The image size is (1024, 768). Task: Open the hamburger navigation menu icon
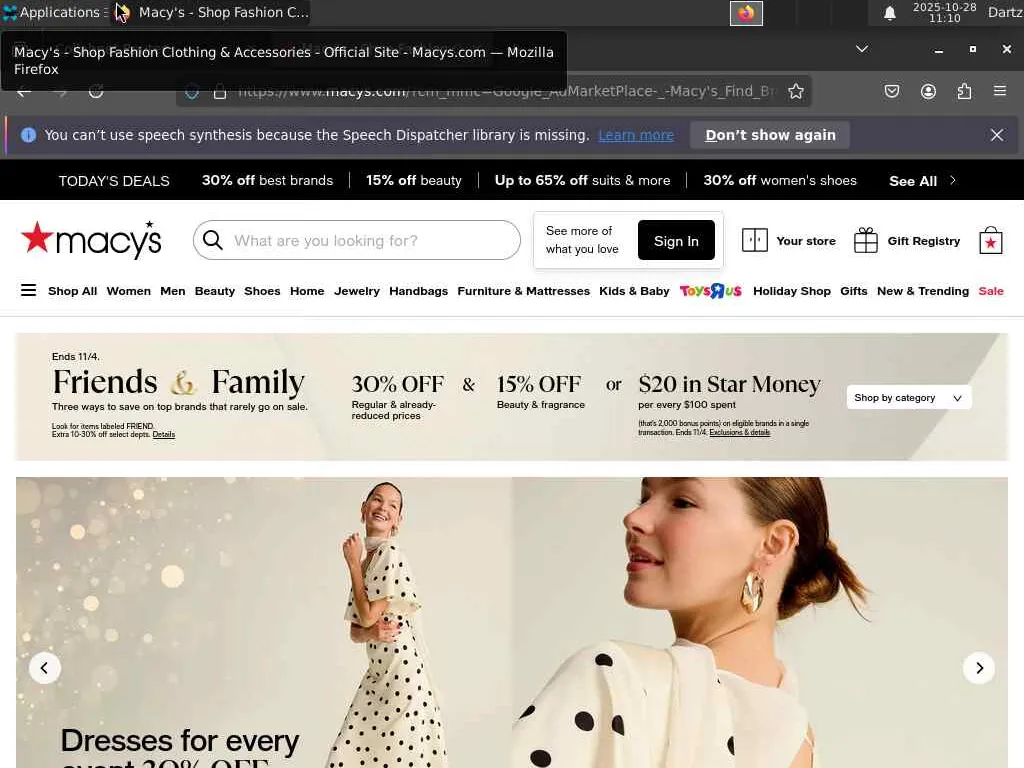click(29, 291)
